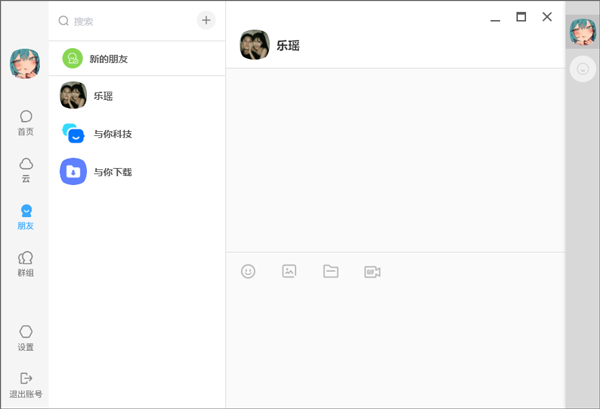Screen dimensions: 600x409
Task: Click the 与你科技 chat bubble icon
Action: click(x=73, y=133)
